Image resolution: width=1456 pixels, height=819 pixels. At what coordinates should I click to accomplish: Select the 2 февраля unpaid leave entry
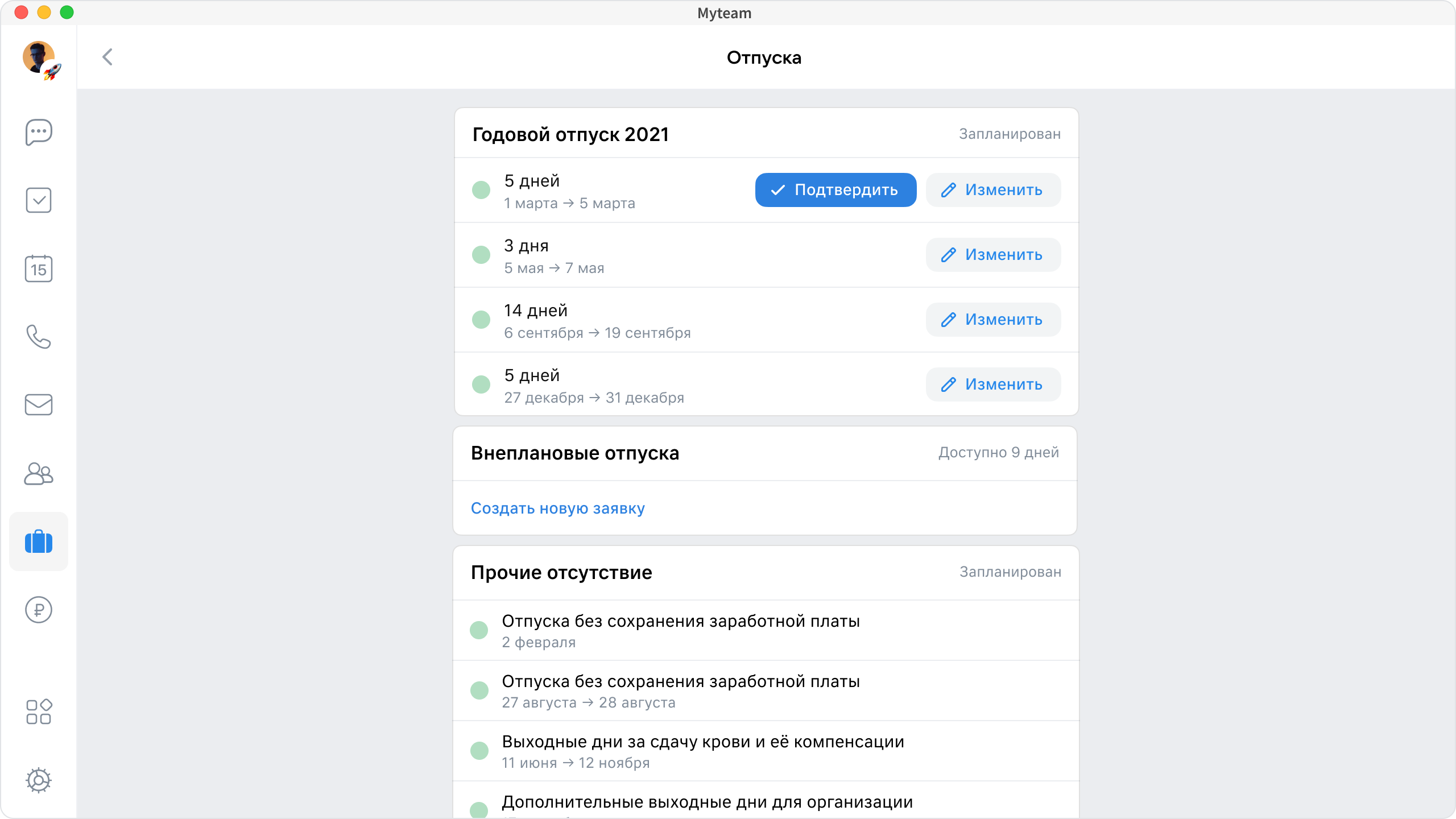click(680, 630)
